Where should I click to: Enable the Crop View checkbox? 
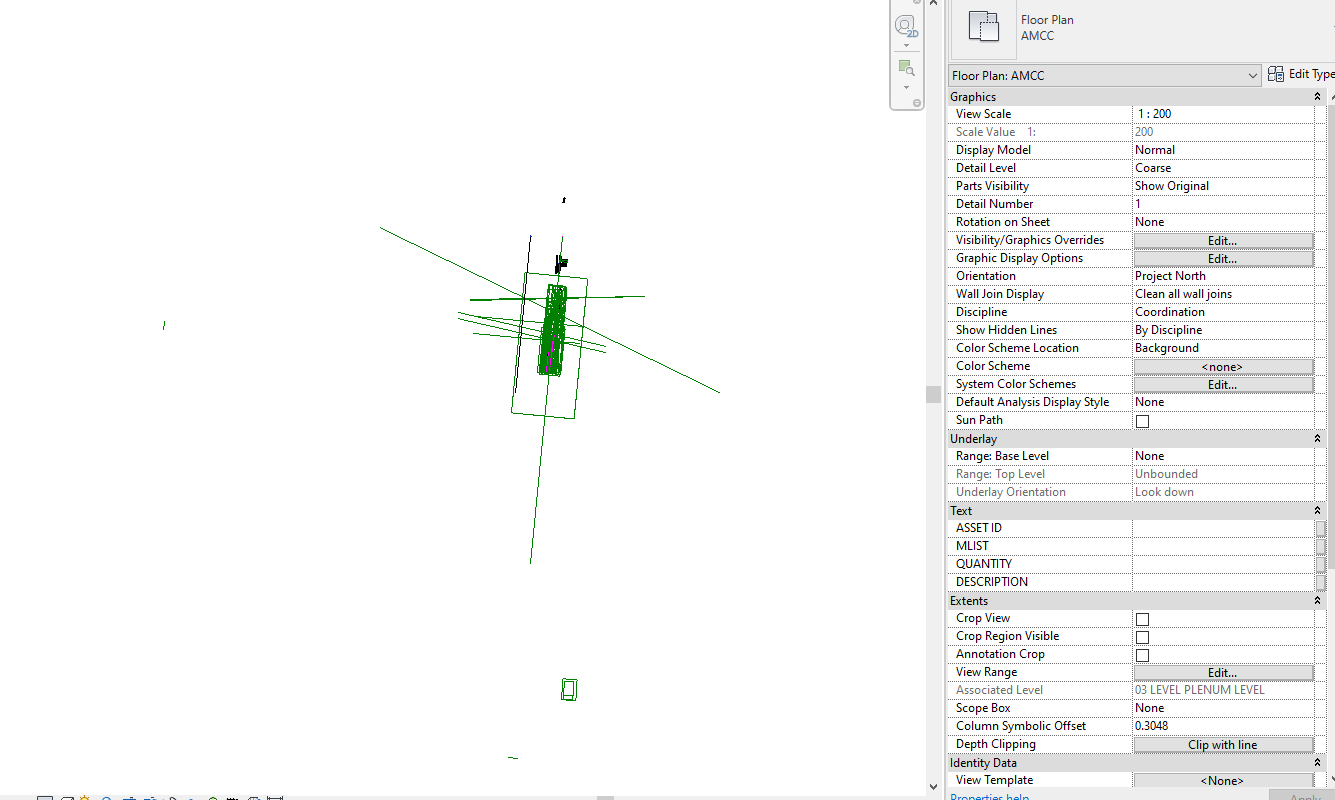click(x=1142, y=618)
